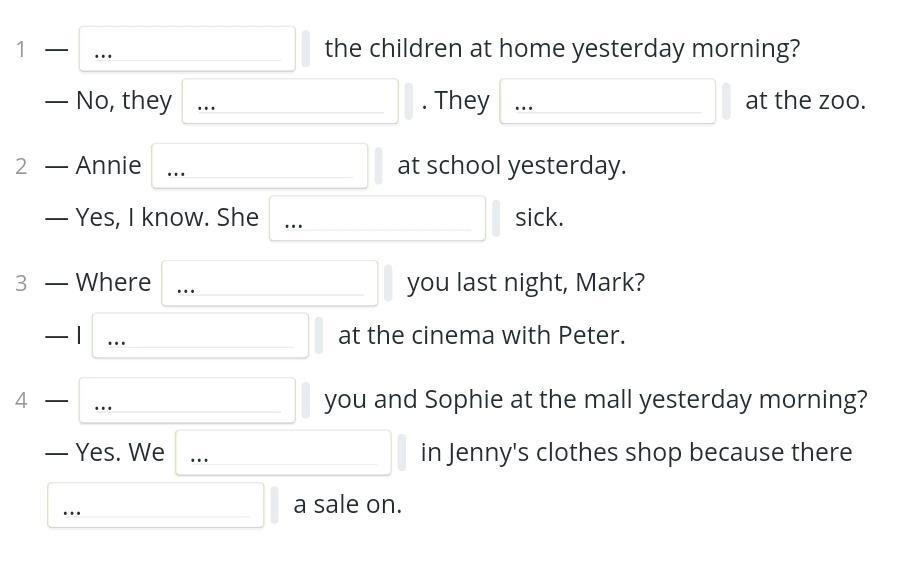Click the gray marker before "a sale on"
This screenshot has width=901, height=563.
(x=274, y=505)
